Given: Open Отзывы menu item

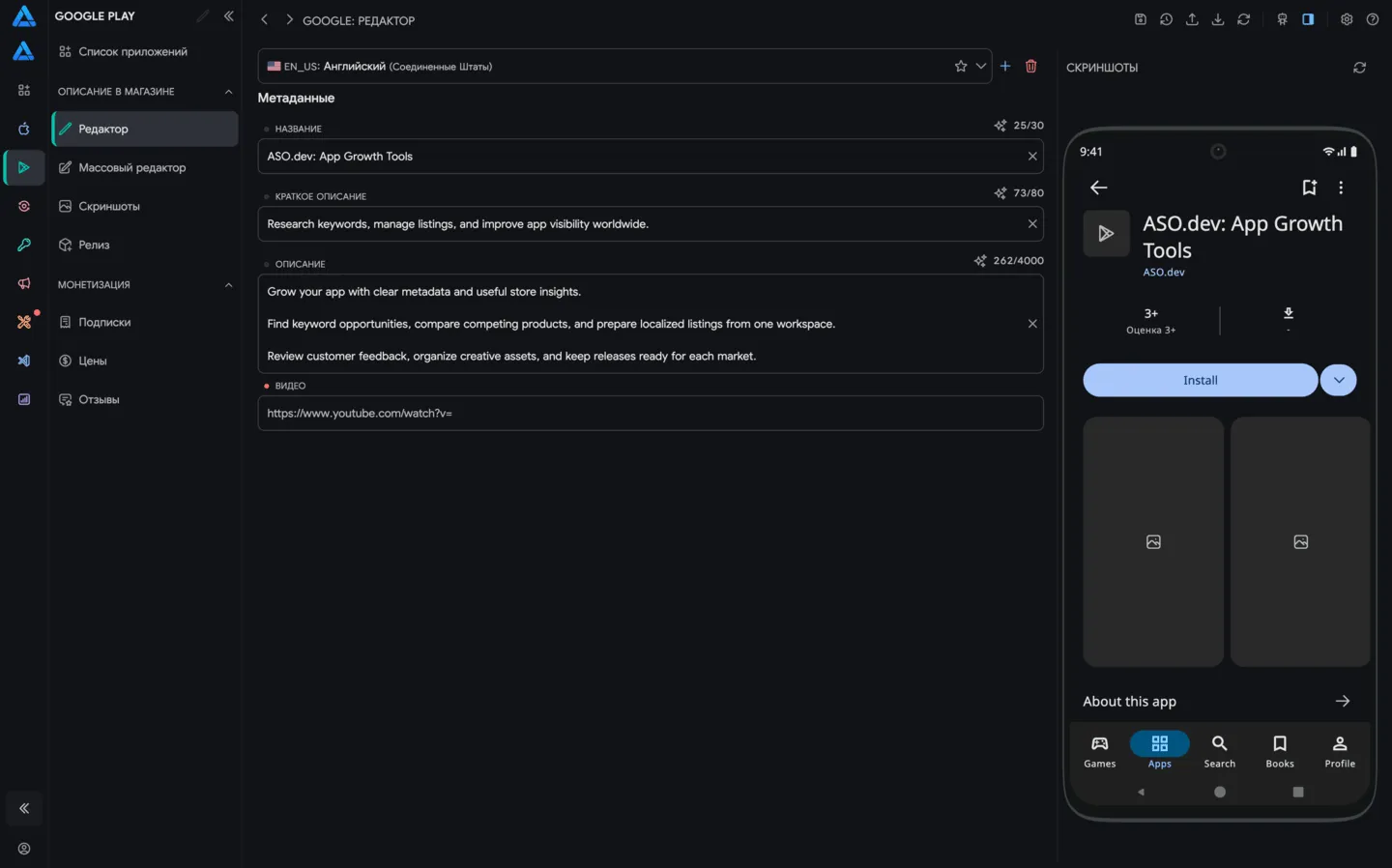Looking at the screenshot, I should click(x=144, y=399).
